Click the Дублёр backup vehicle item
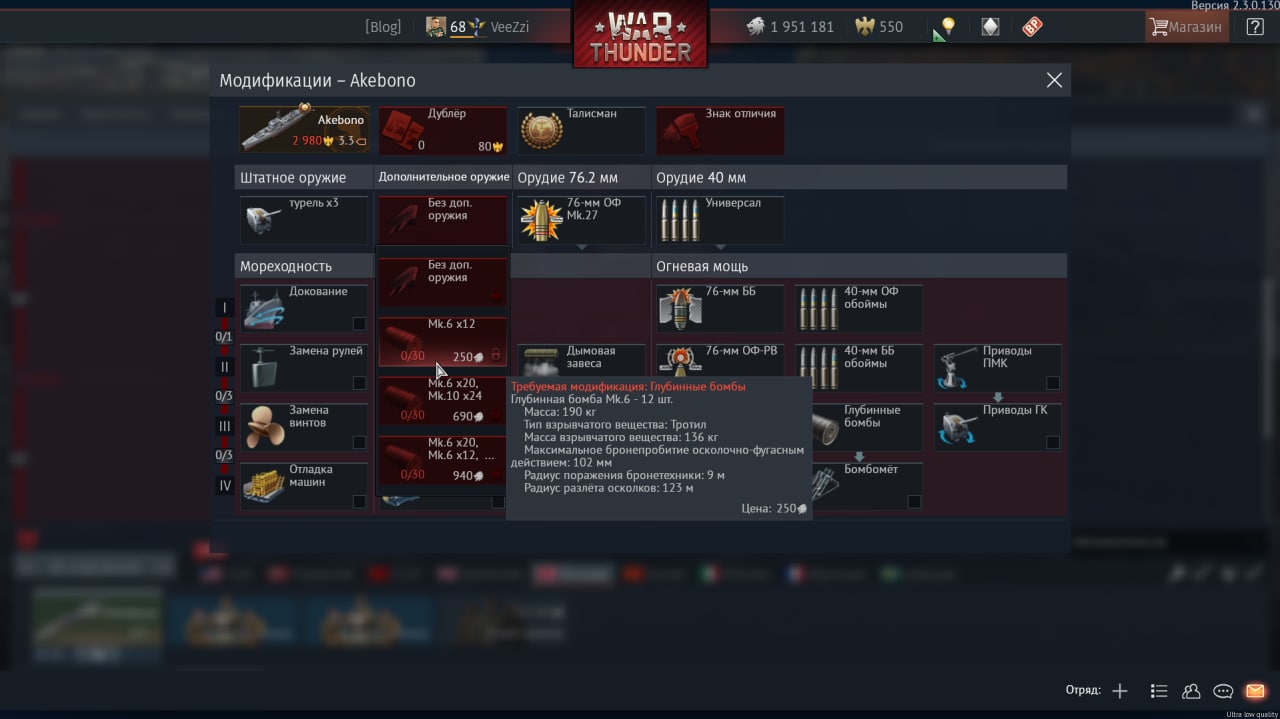1280x719 pixels. pos(442,131)
